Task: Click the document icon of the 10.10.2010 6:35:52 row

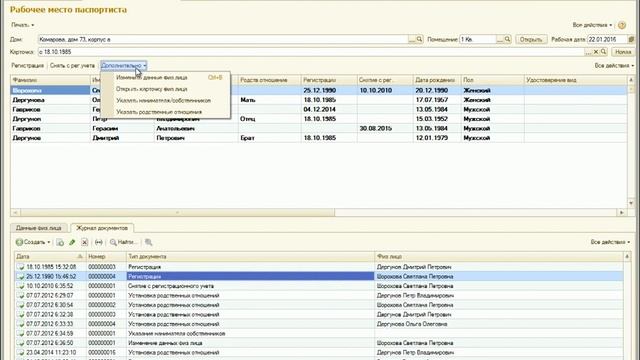Action: 21,286
